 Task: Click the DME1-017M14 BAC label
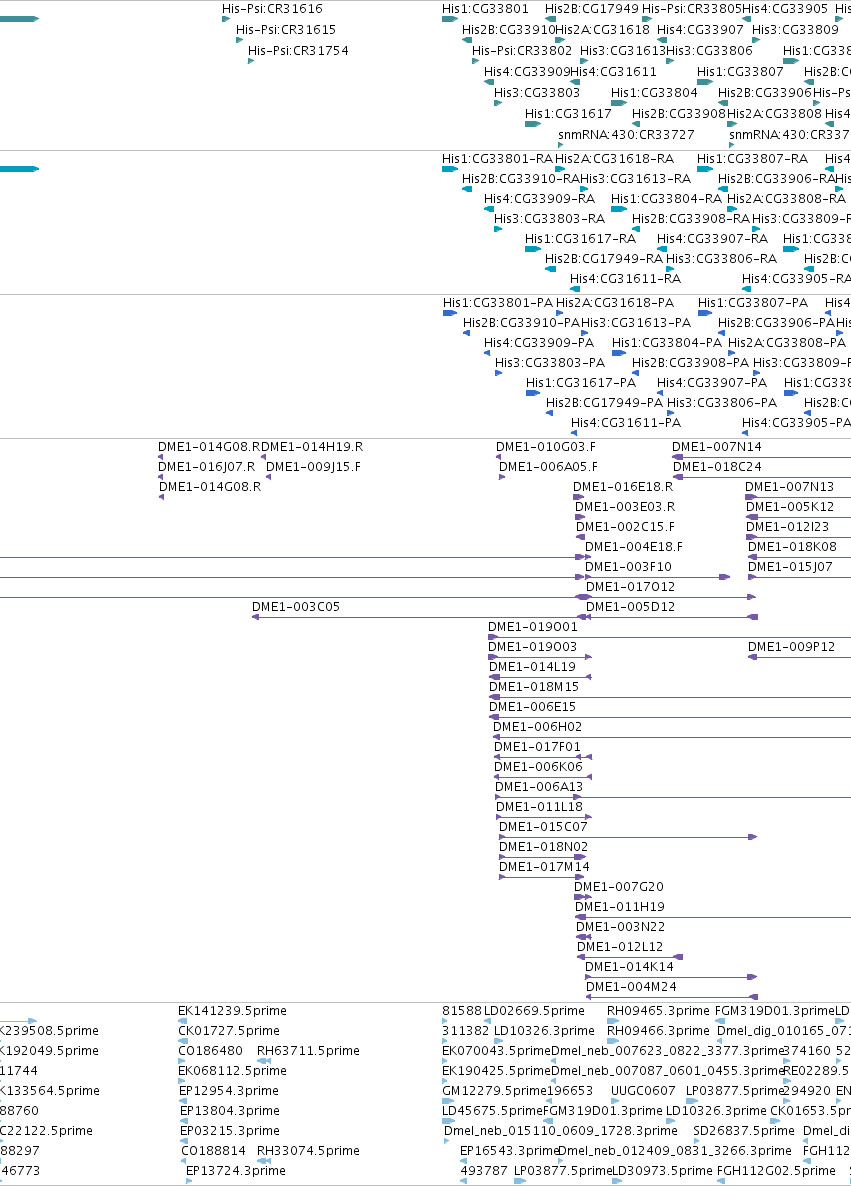point(545,868)
